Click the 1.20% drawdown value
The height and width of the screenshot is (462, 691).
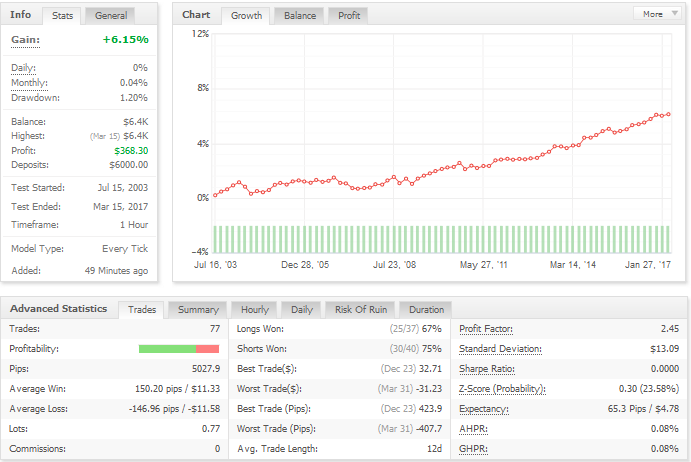coord(134,98)
